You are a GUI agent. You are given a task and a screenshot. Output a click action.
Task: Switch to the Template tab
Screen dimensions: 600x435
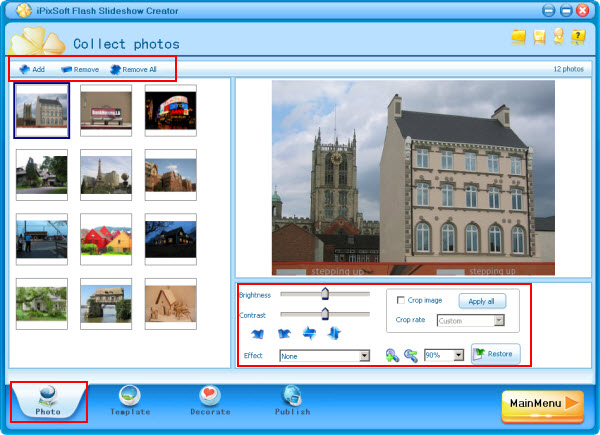(x=130, y=400)
